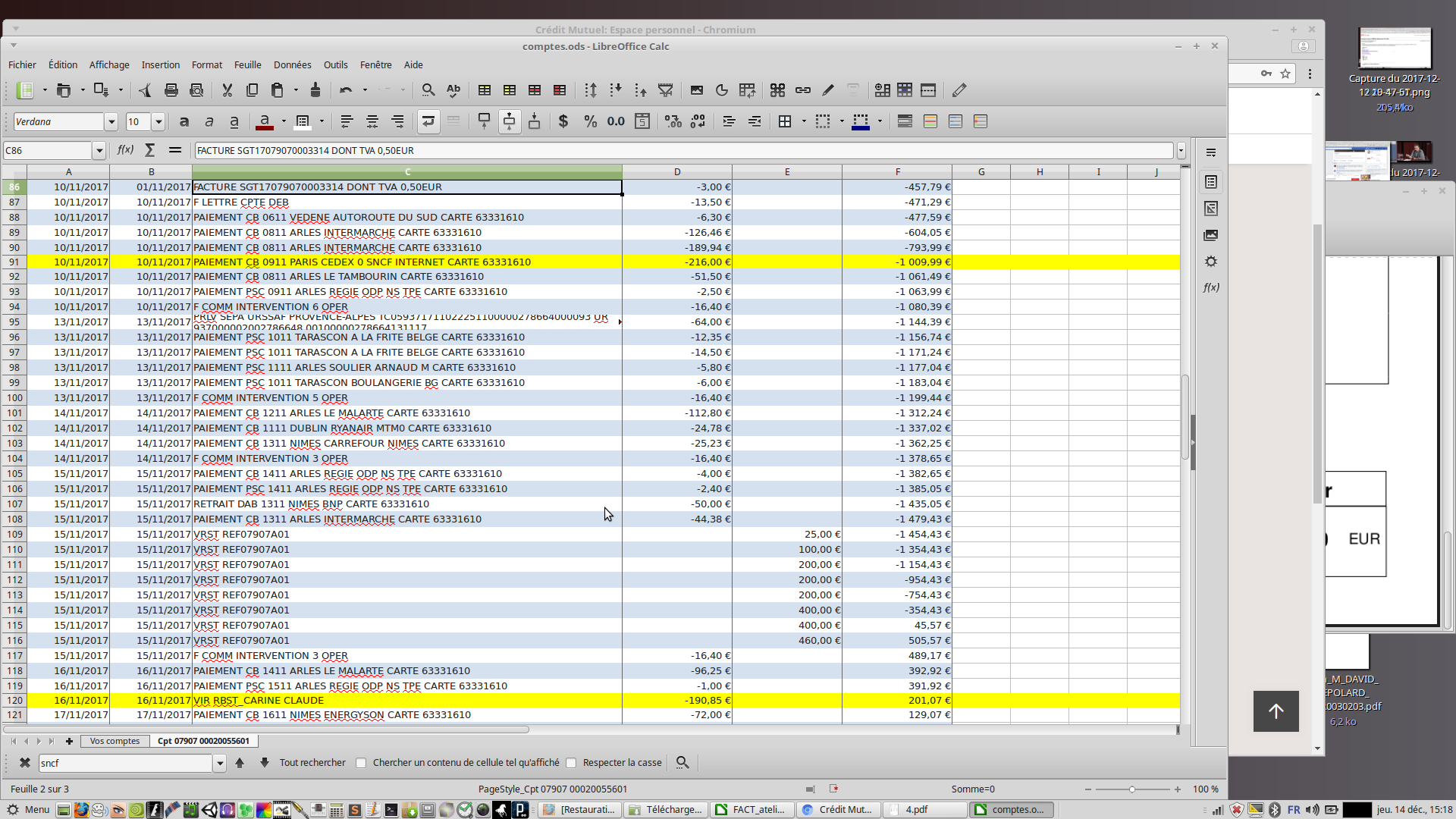Viewport: 1456px width, 819px height.
Task: Open the Données menu
Action: (292, 65)
